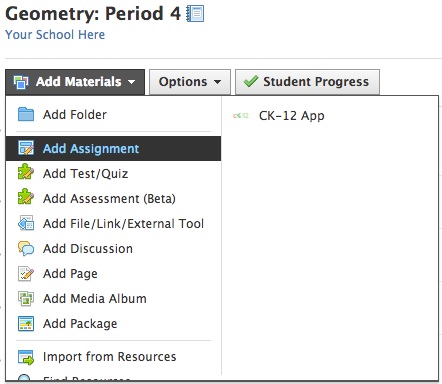Click the Add Discussion speech bubbles icon

26,248
